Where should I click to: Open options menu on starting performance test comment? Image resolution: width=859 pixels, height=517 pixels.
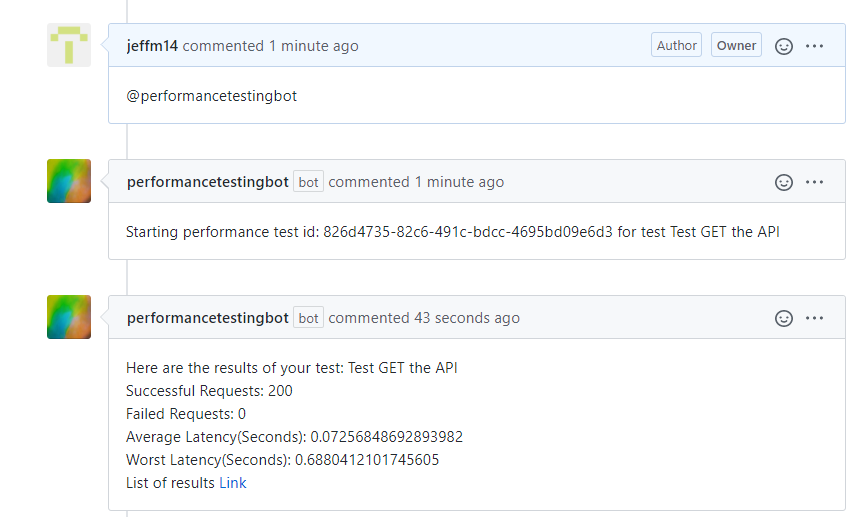814,182
